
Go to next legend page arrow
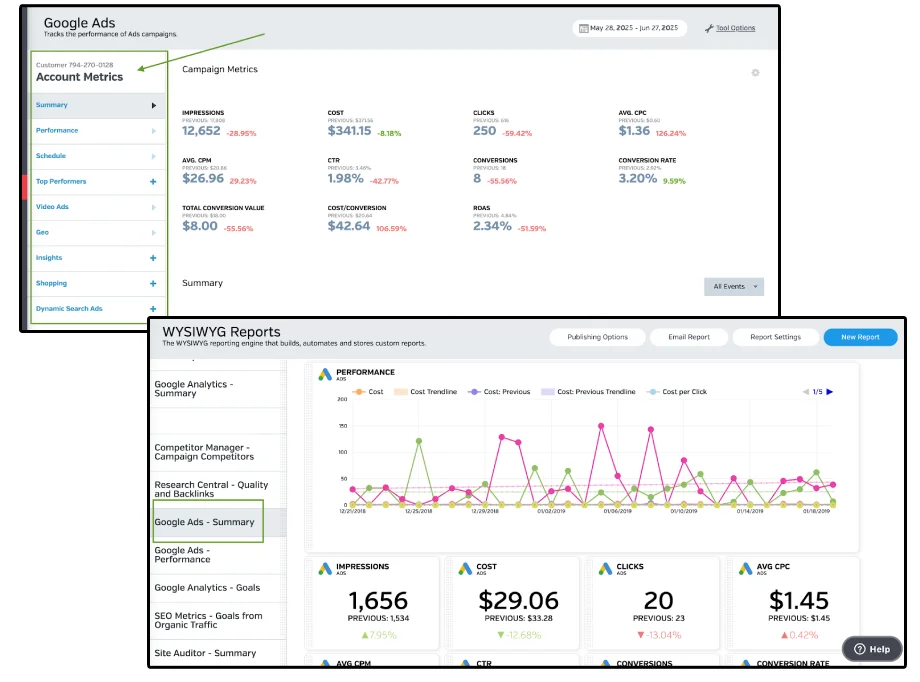click(x=829, y=392)
